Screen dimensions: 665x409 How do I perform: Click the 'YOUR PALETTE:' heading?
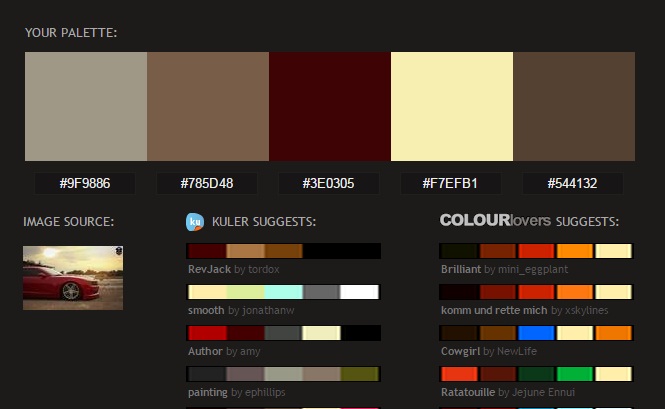pos(71,33)
